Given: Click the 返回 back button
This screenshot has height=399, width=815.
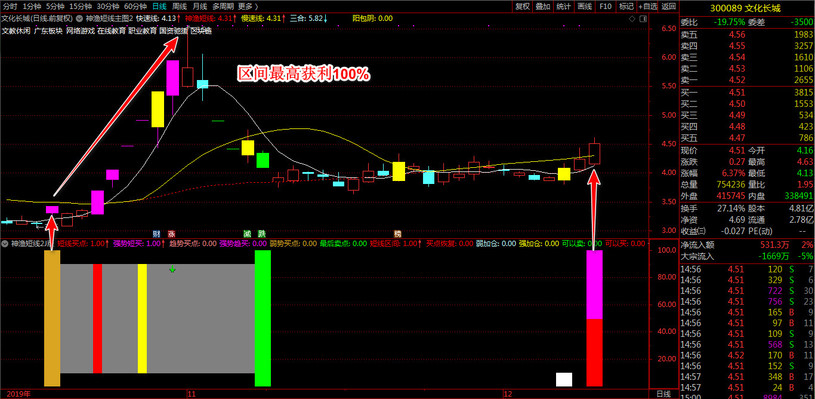Looking at the screenshot, I should point(668,6).
